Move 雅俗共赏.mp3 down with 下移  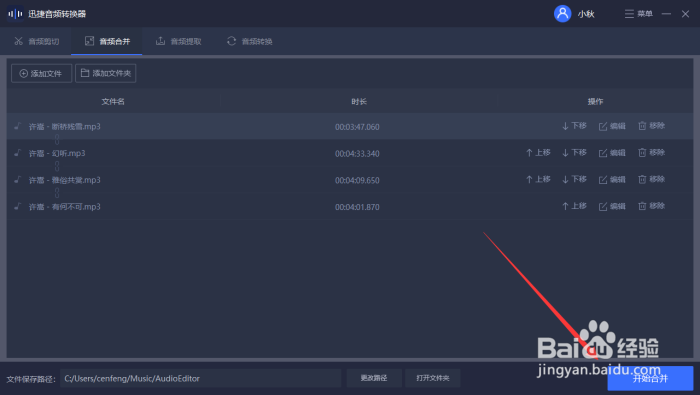pyautogui.click(x=574, y=179)
